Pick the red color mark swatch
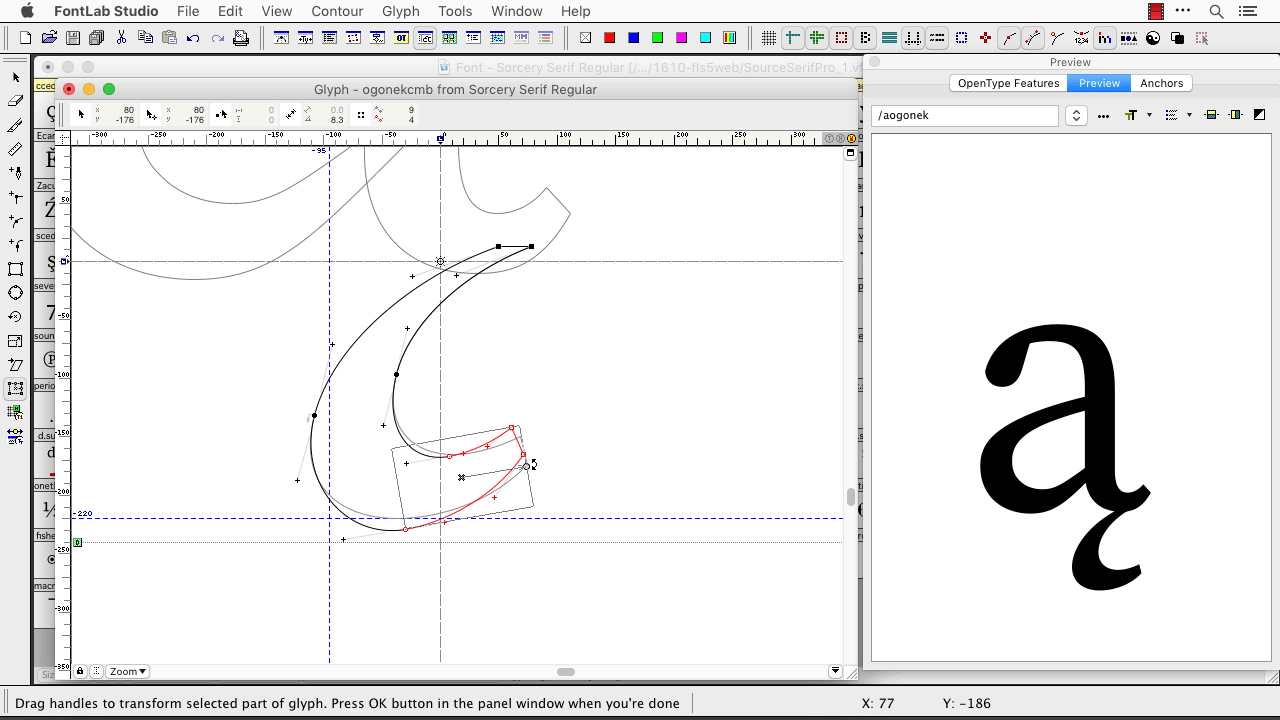This screenshot has width=1280, height=720. point(609,38)
